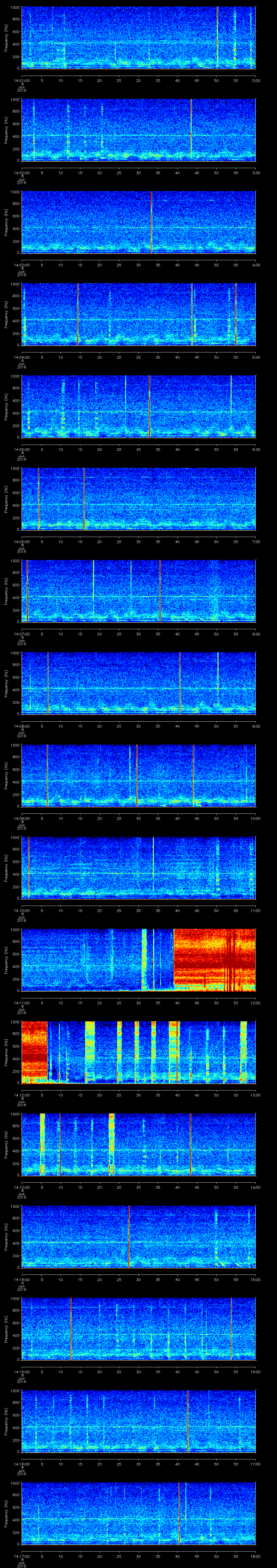Click Frequency (Hz) axis label of 14:01:00 panel
277x1568 pixels.
pyautogui.click(x=6, y=38)
